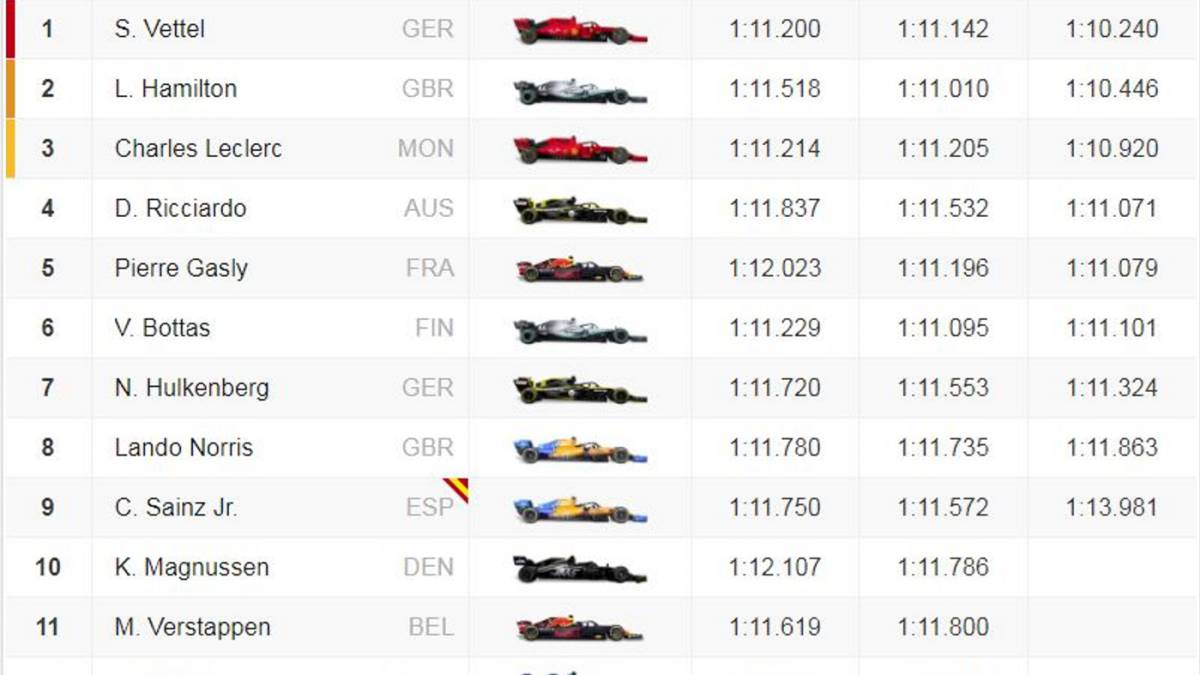Click Lando Norris's orange McLaren car icon

580,449
